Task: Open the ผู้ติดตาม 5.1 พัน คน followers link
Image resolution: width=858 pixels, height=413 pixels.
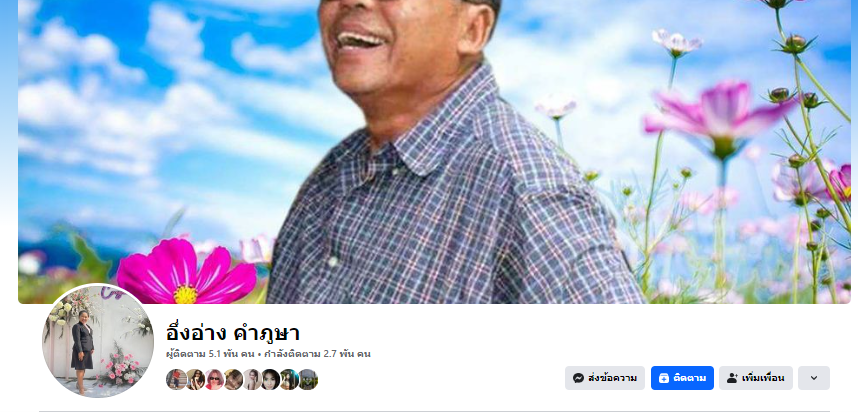Action: point(210,354)
